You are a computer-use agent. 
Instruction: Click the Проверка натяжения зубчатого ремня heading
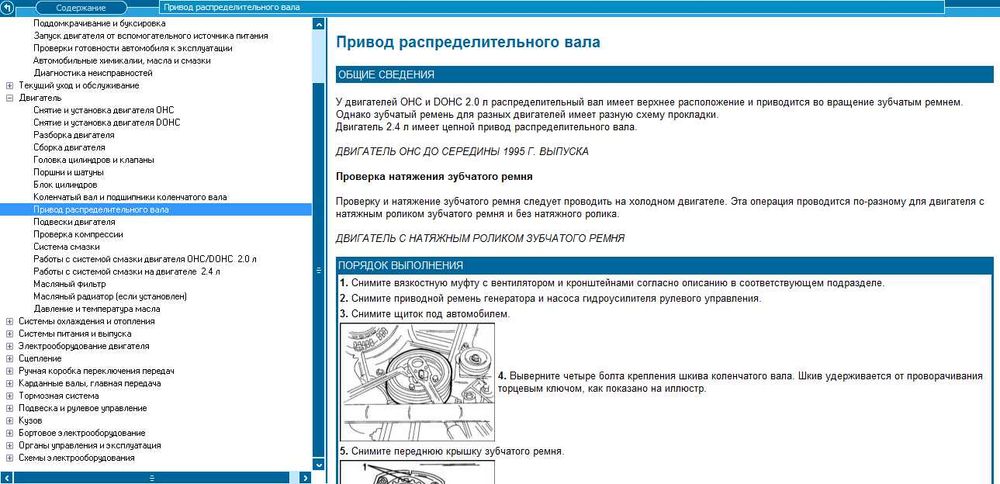[434, 176]
